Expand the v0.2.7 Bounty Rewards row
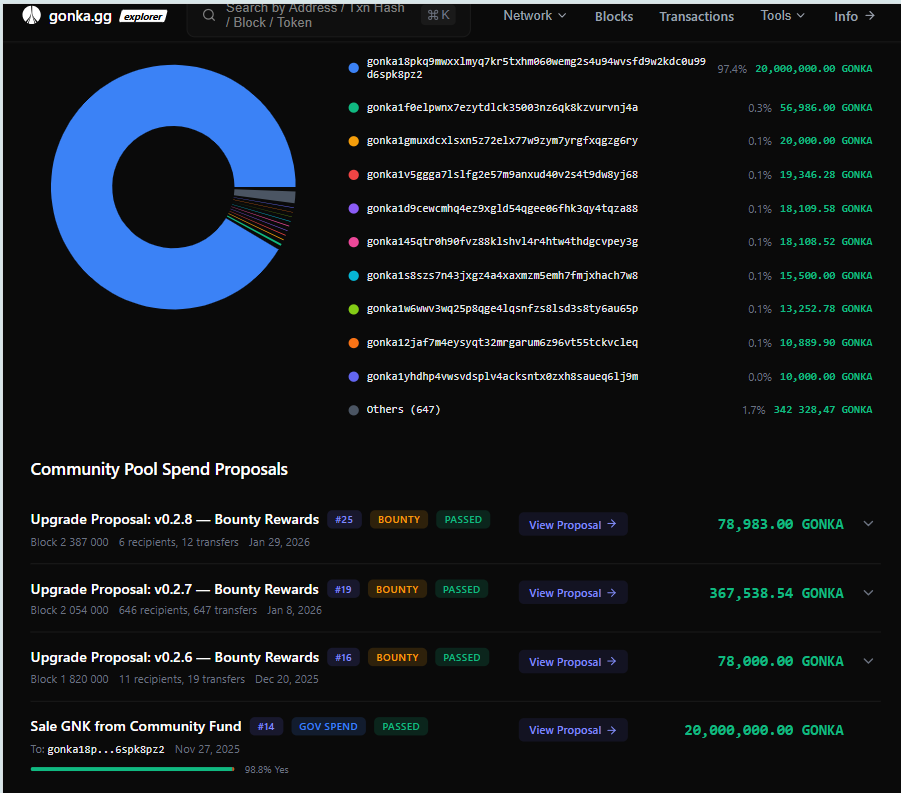 867,593
